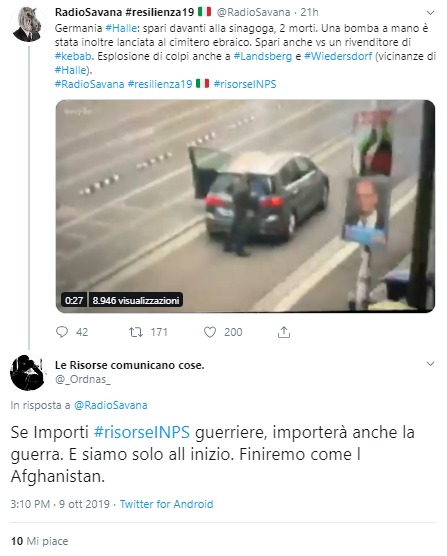Retweet the RadioSavana post

click(x=135, y=332)
